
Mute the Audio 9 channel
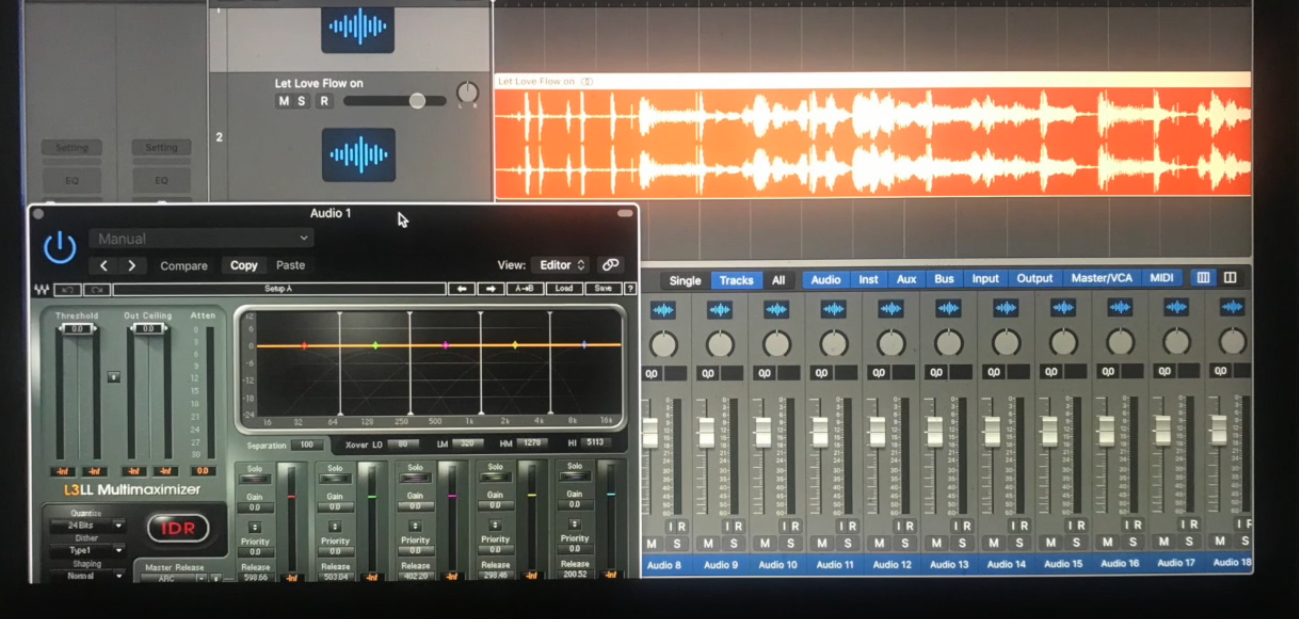click(708, 544)
